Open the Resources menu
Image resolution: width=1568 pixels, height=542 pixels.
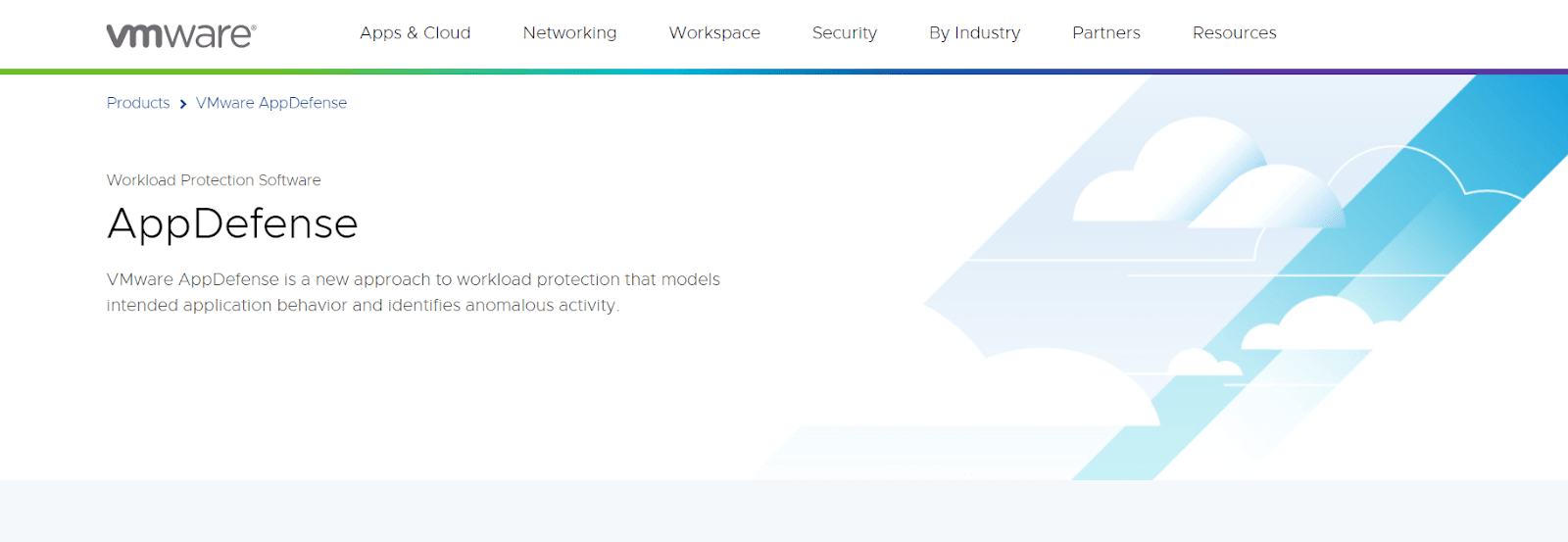click(1235, 33)
